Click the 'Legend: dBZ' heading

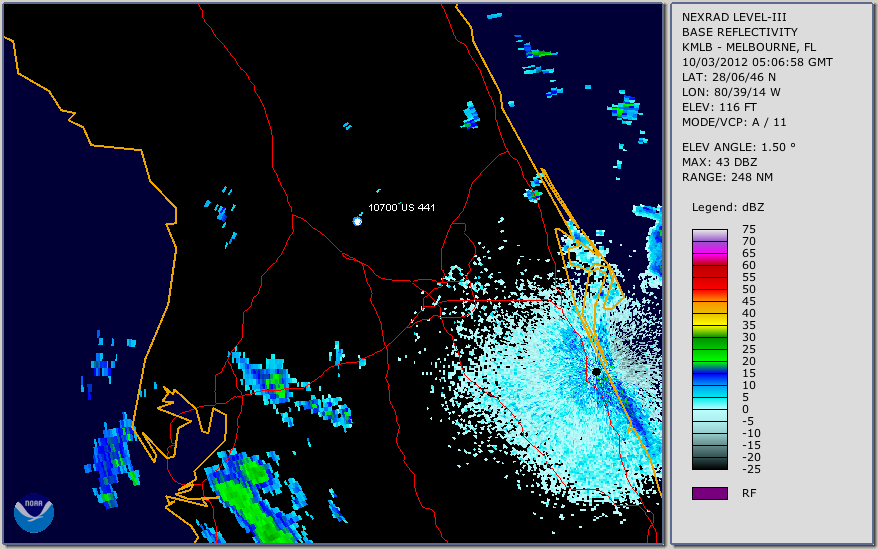[728, 207]
